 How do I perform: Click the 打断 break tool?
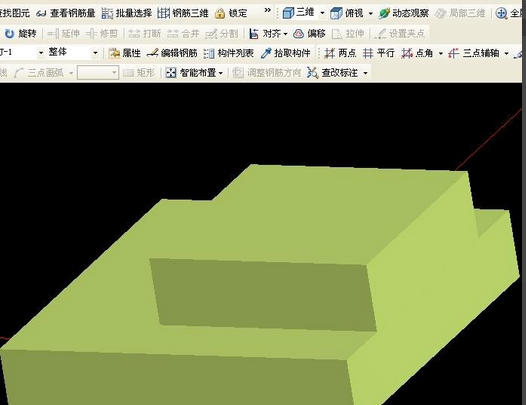(145, 34)
